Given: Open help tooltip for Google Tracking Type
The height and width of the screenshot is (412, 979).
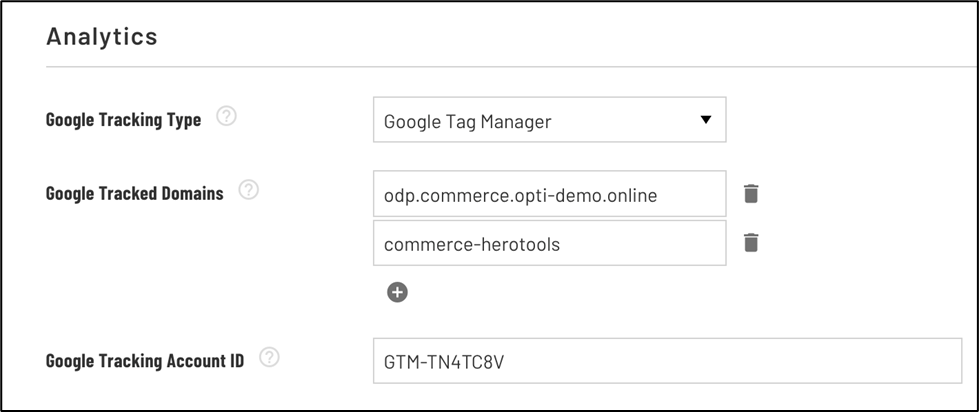Looking at the screenshot, I should (x=226, y=116).
